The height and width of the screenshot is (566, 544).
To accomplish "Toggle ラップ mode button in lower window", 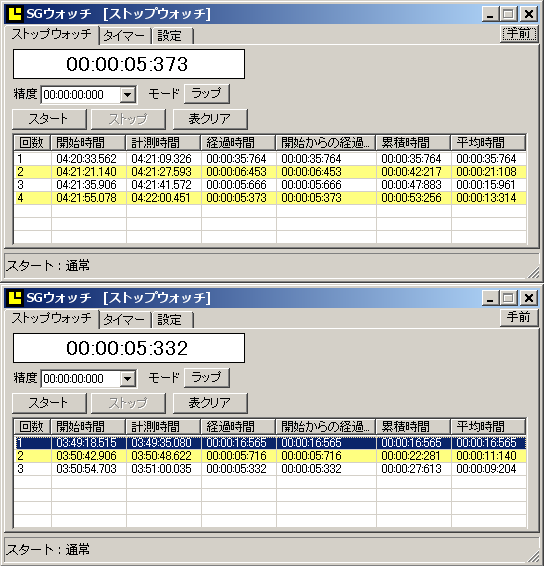I will [x=206, y=377].
